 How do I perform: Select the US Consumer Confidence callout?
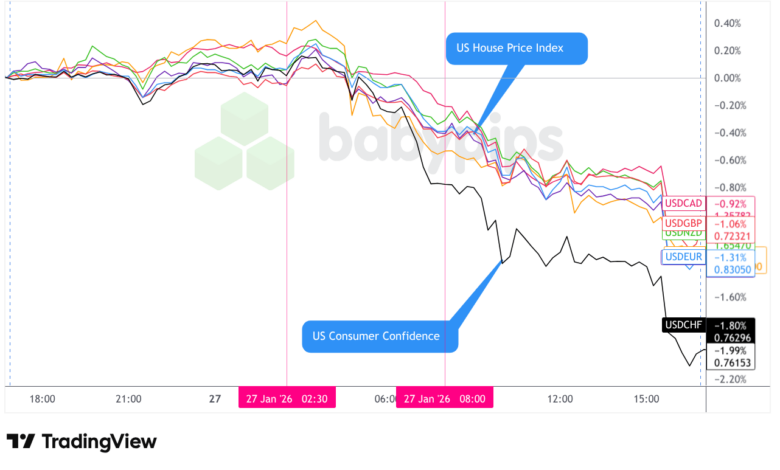point(379,336)
